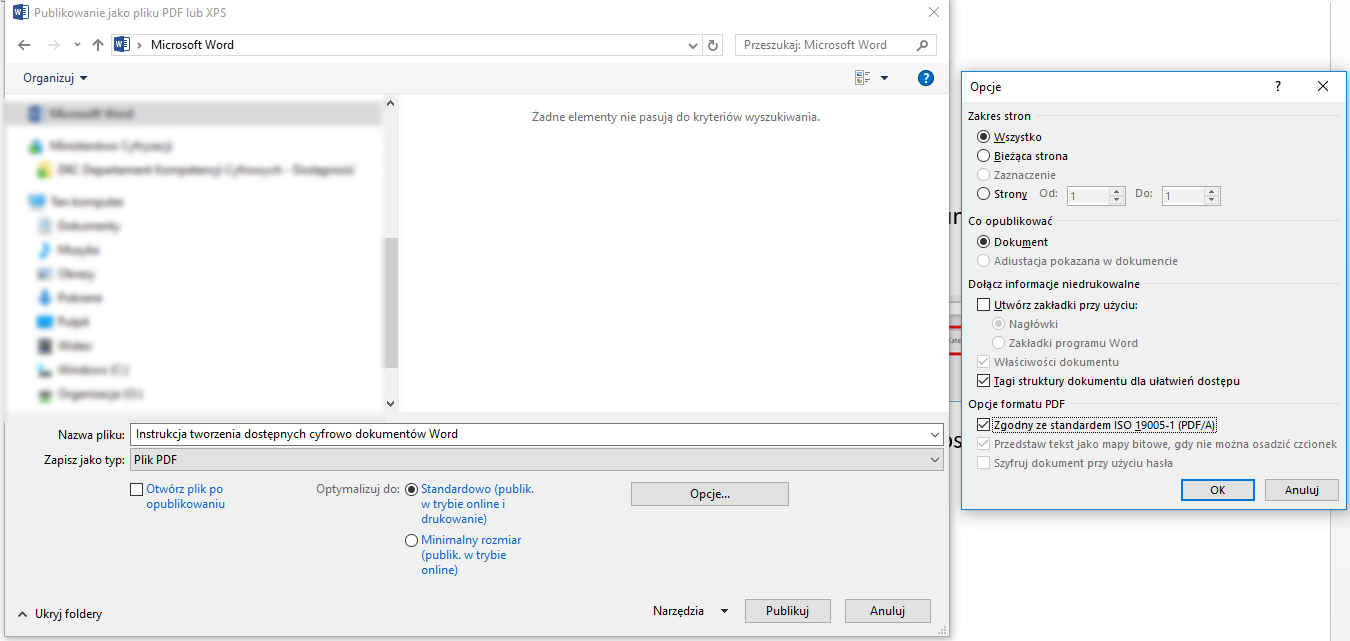
Task: Enable 'Otwórz plik po opublikowaniu' checkbox
Action: pyautogui.click(x=137, y=490)
